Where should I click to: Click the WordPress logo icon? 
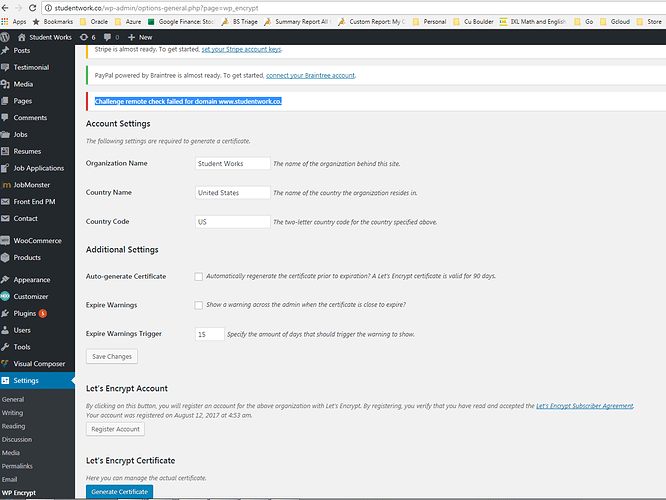pyautogui.click(x=5, y=37)
